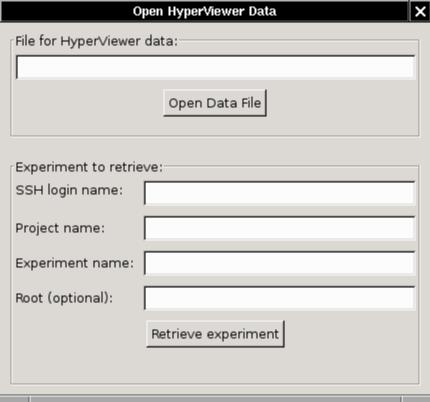This screenshot has width=430, height=402.
Task: Click empty space beside the Open Data File button
Action: click(340, 103)
